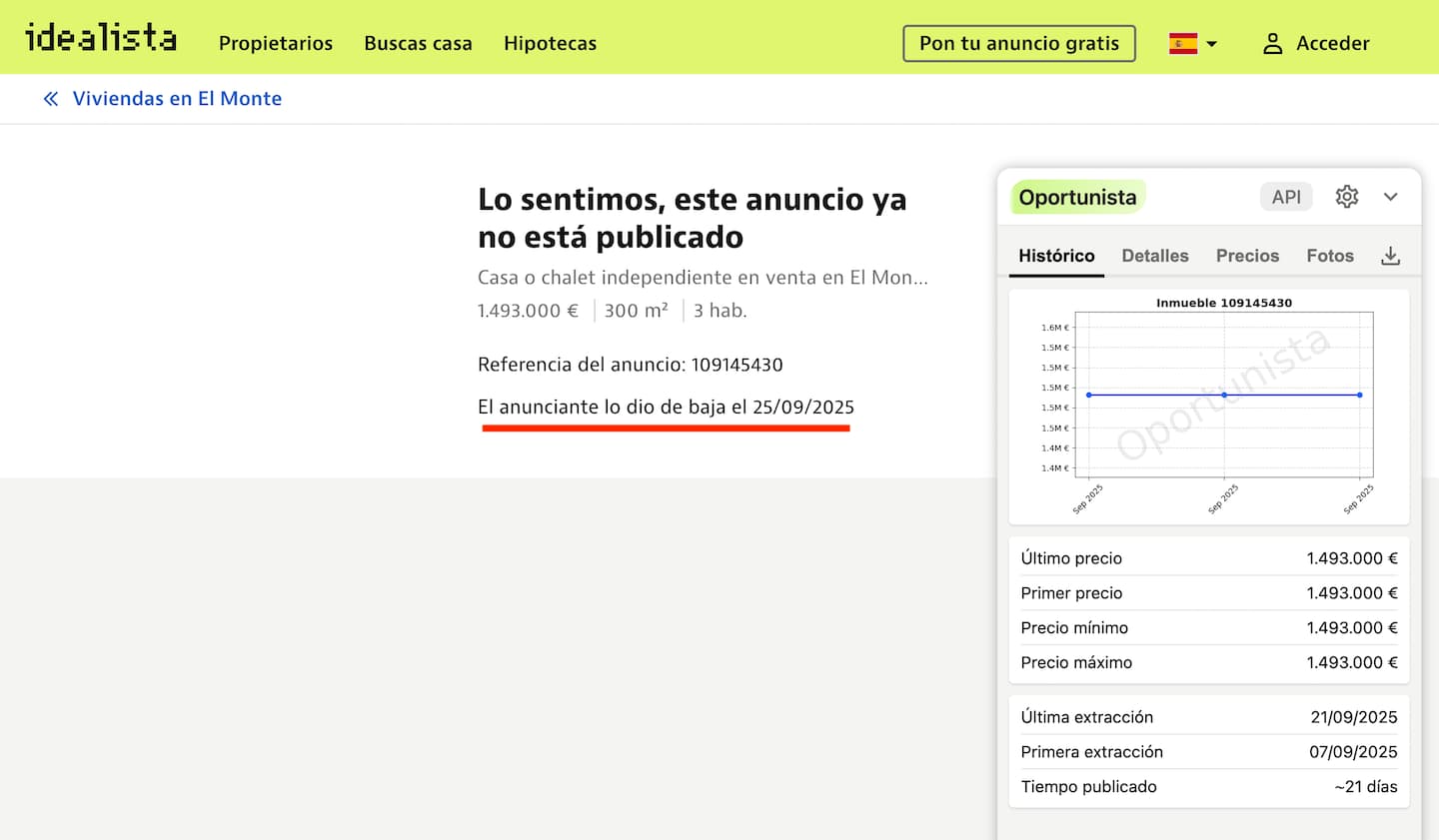Open Oportunista panel settings via gear icon
This screenshot has width=1439, height=840.
tap(1346, 197)
